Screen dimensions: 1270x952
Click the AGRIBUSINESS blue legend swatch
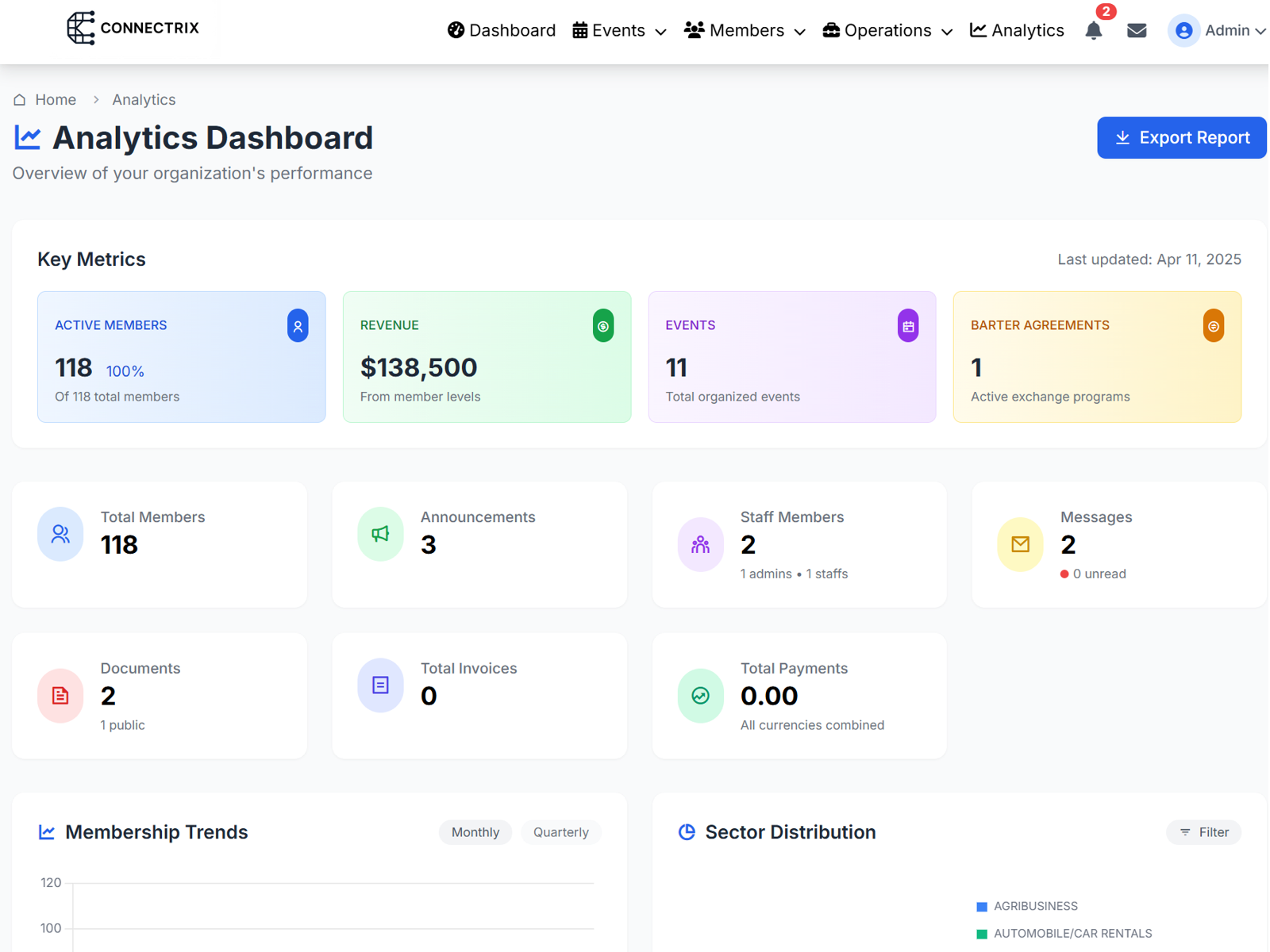tap(982, 907)
